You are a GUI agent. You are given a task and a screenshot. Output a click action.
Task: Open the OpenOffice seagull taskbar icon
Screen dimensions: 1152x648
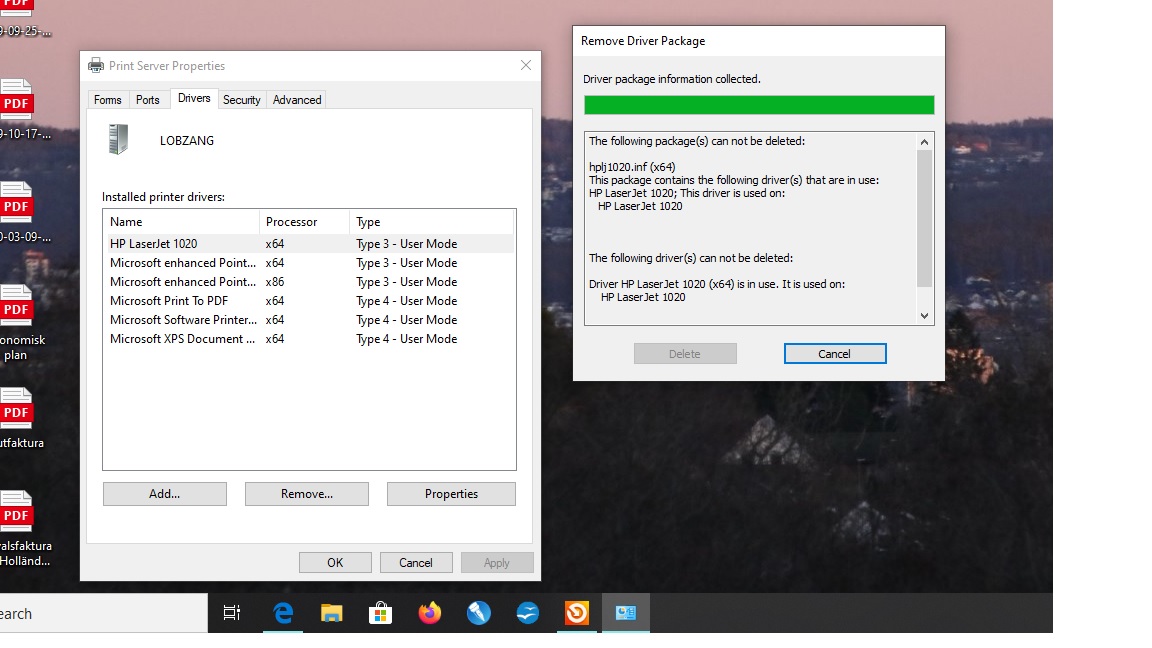528,613
